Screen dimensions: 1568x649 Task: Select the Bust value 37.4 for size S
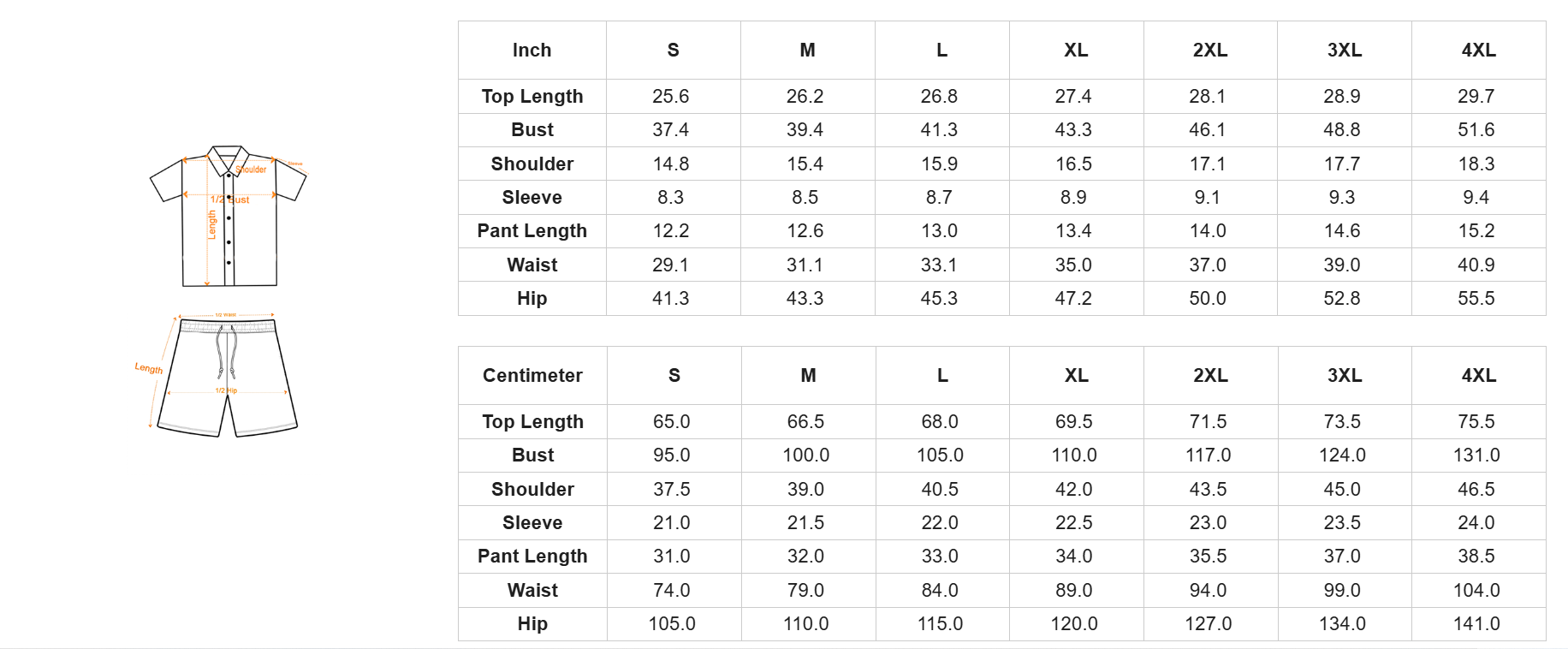(670, 130)
